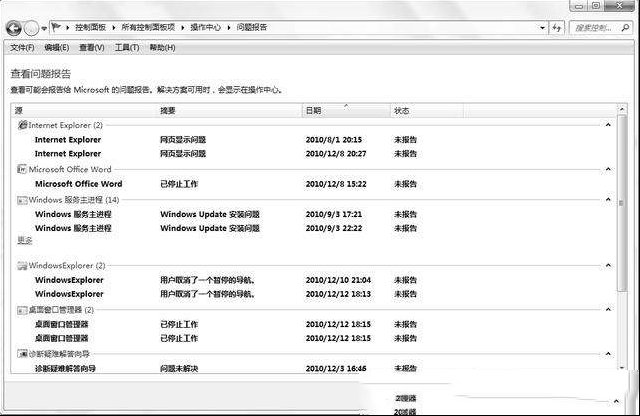Collapse the WindowsExplorer (2) group
Screen dimensions: 640x416
608,266
